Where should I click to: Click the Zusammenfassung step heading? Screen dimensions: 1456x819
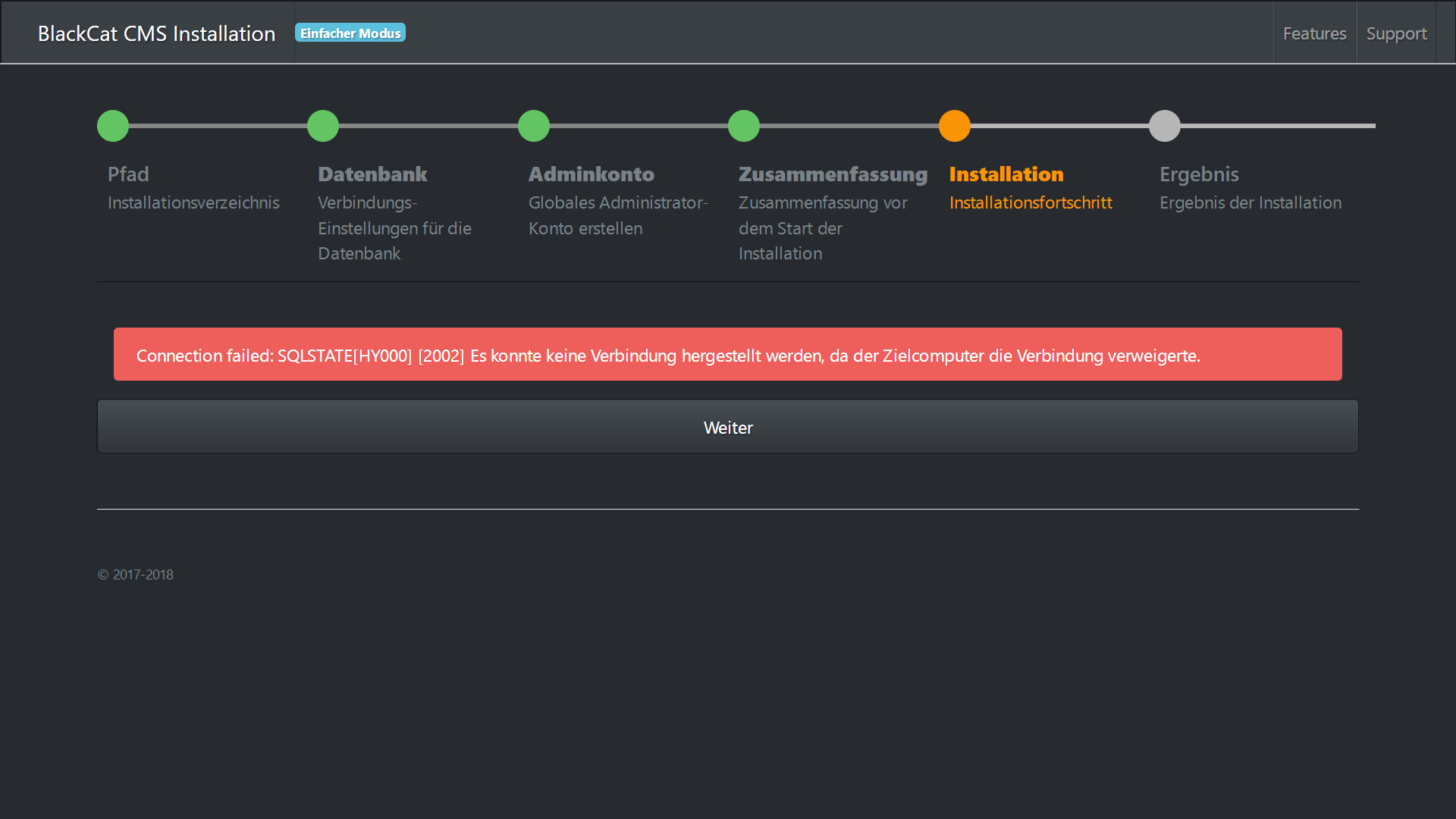(833, 174)
